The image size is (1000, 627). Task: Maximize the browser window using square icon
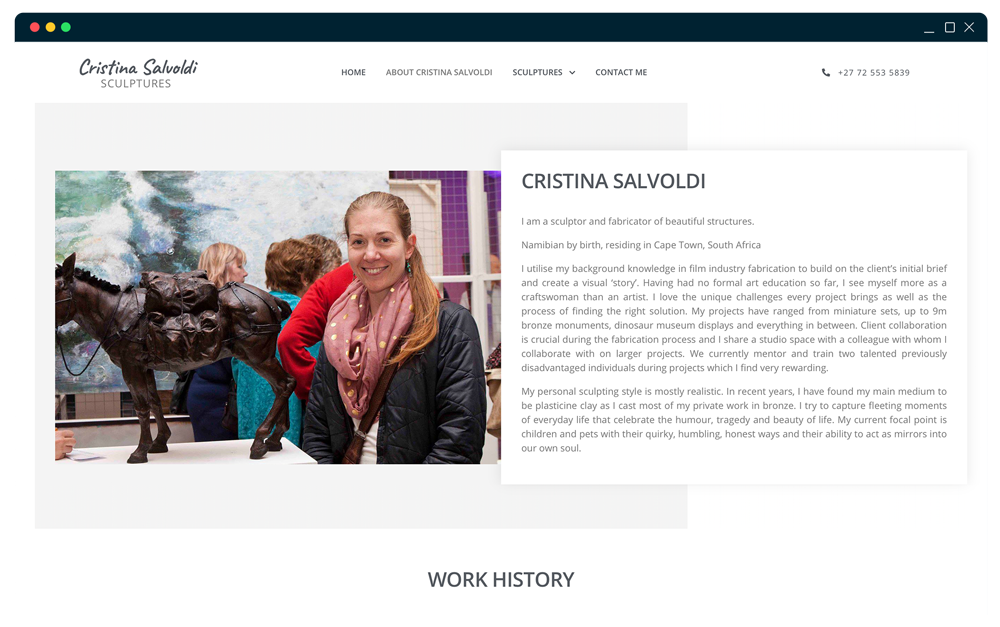pyautogui.click(x=950, y=27)
